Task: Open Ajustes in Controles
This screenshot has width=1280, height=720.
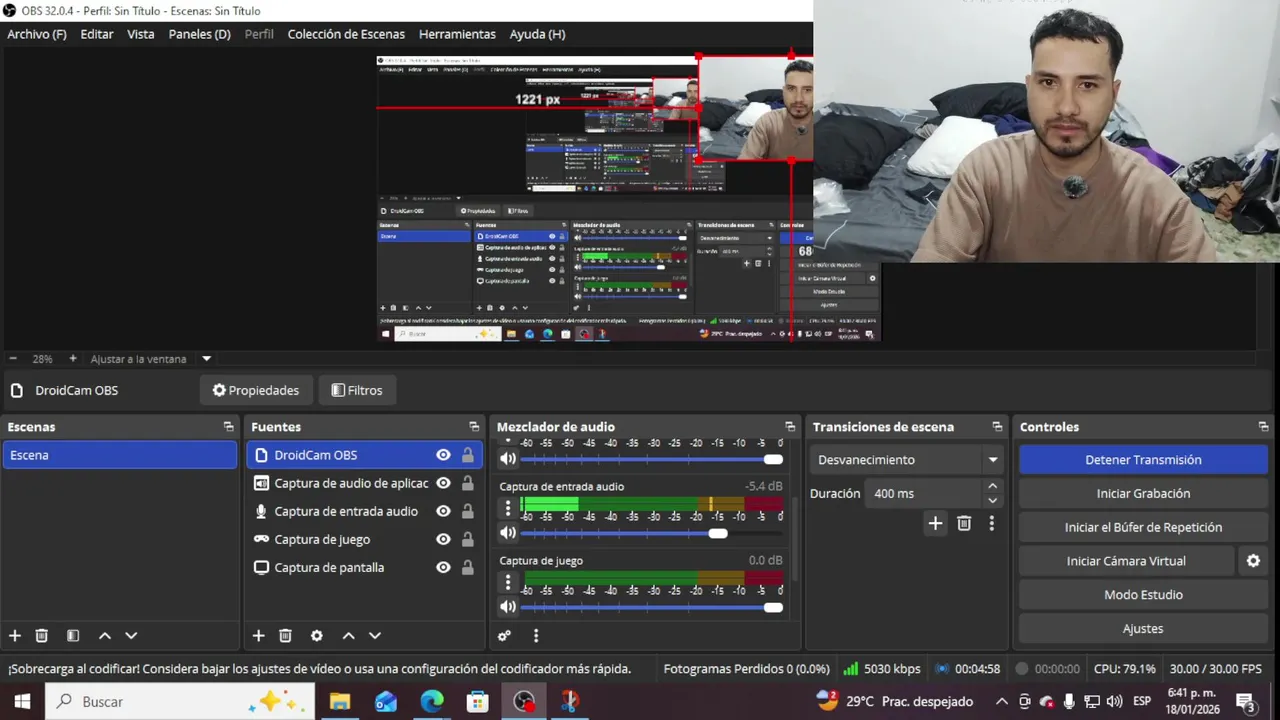Action: tap(1143, 629)
